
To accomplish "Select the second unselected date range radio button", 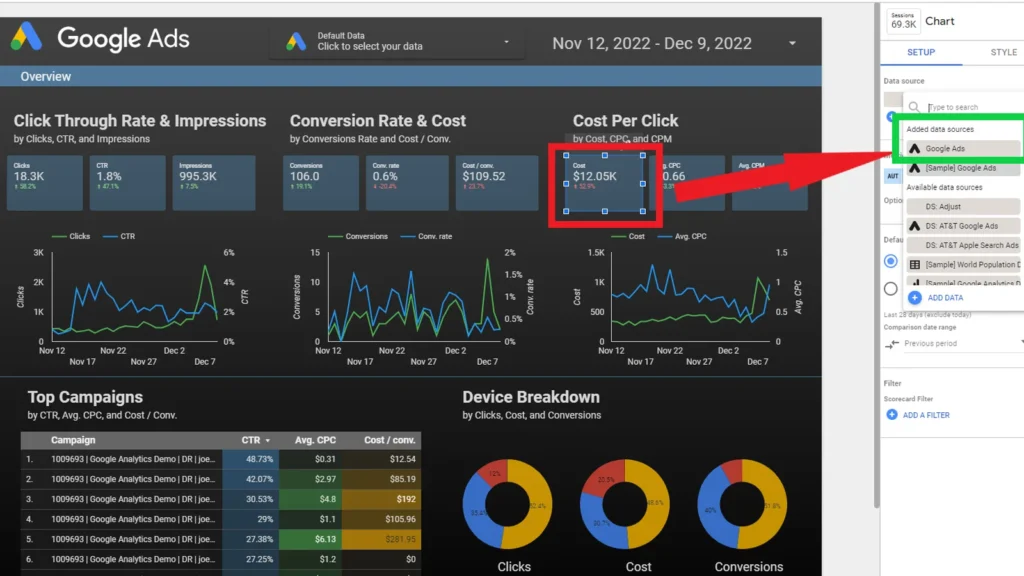I will (891, 289).
